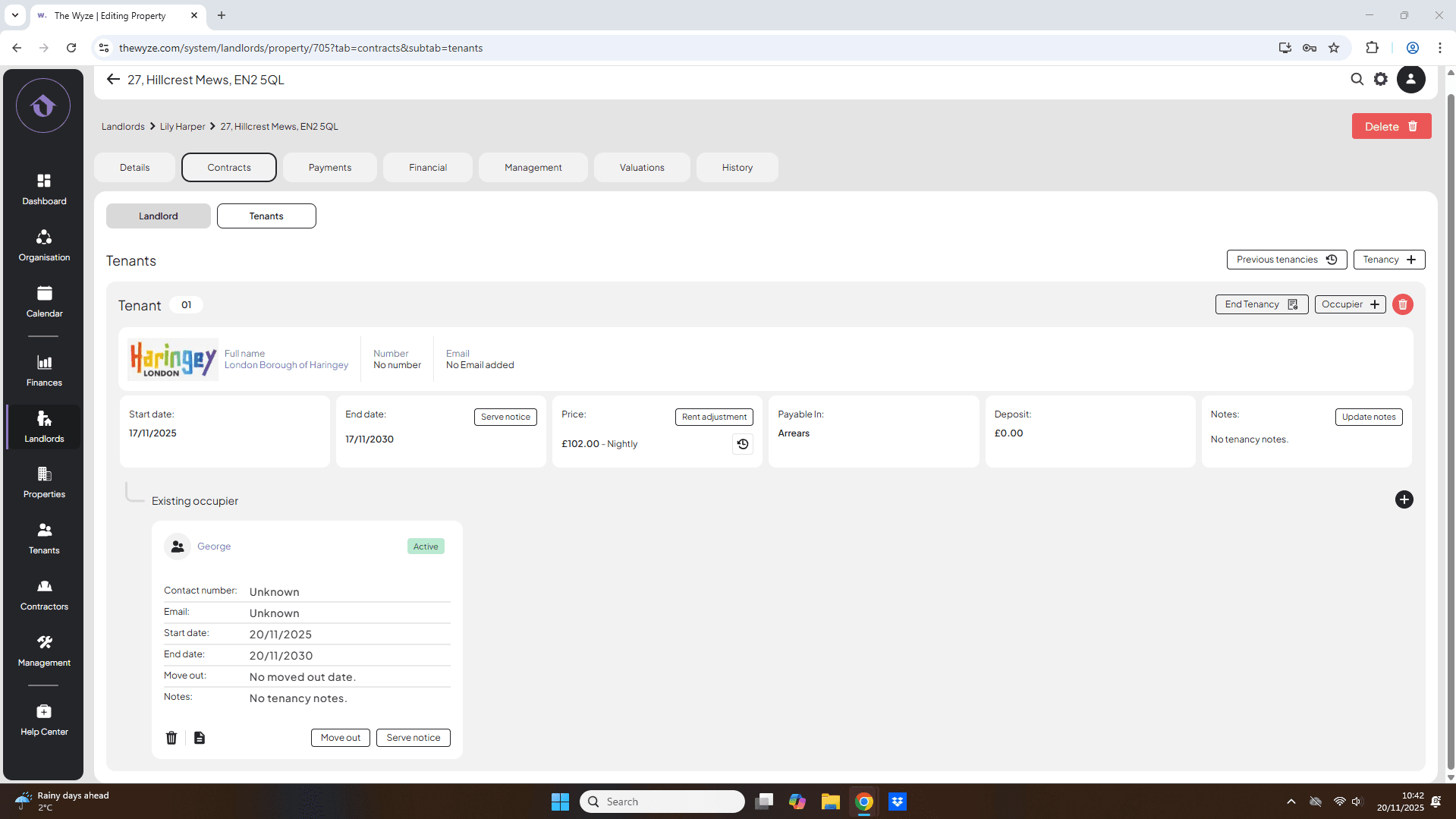Delete occupier George using trash icon
Viewport: 1456px width, 819px height.
(x=171, y=738)
